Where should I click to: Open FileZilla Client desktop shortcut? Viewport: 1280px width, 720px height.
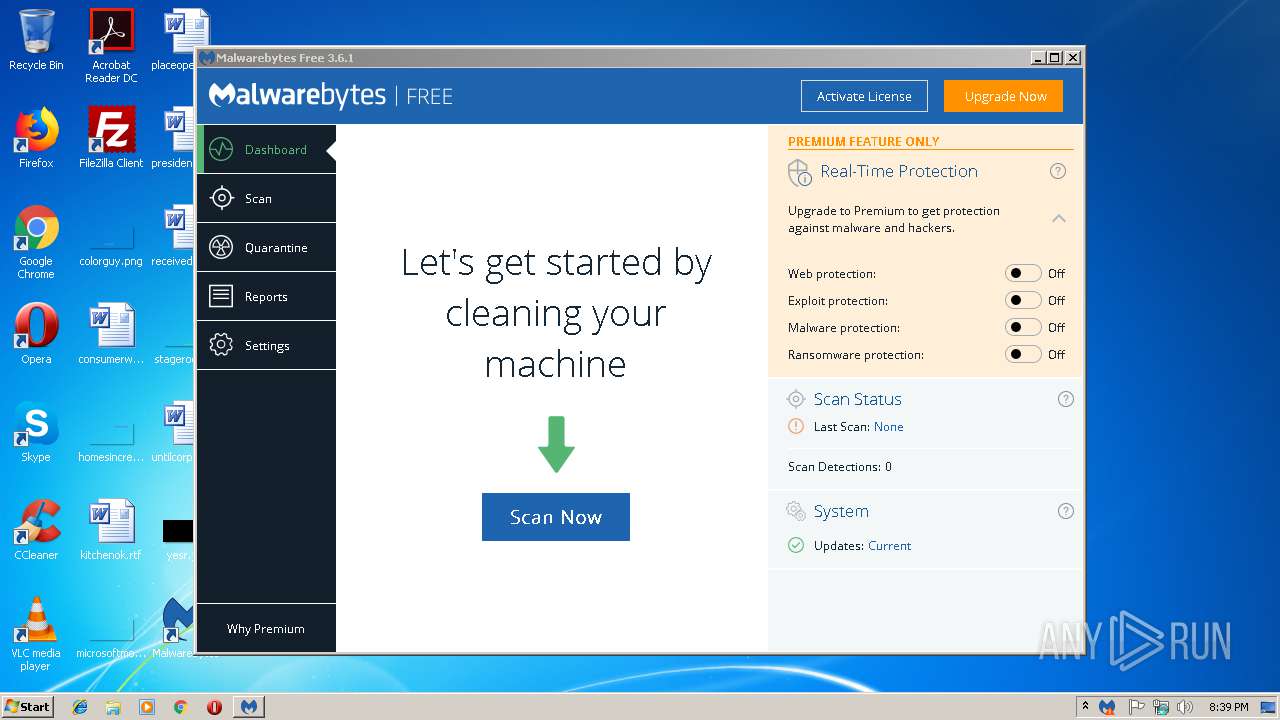point(111,138)
